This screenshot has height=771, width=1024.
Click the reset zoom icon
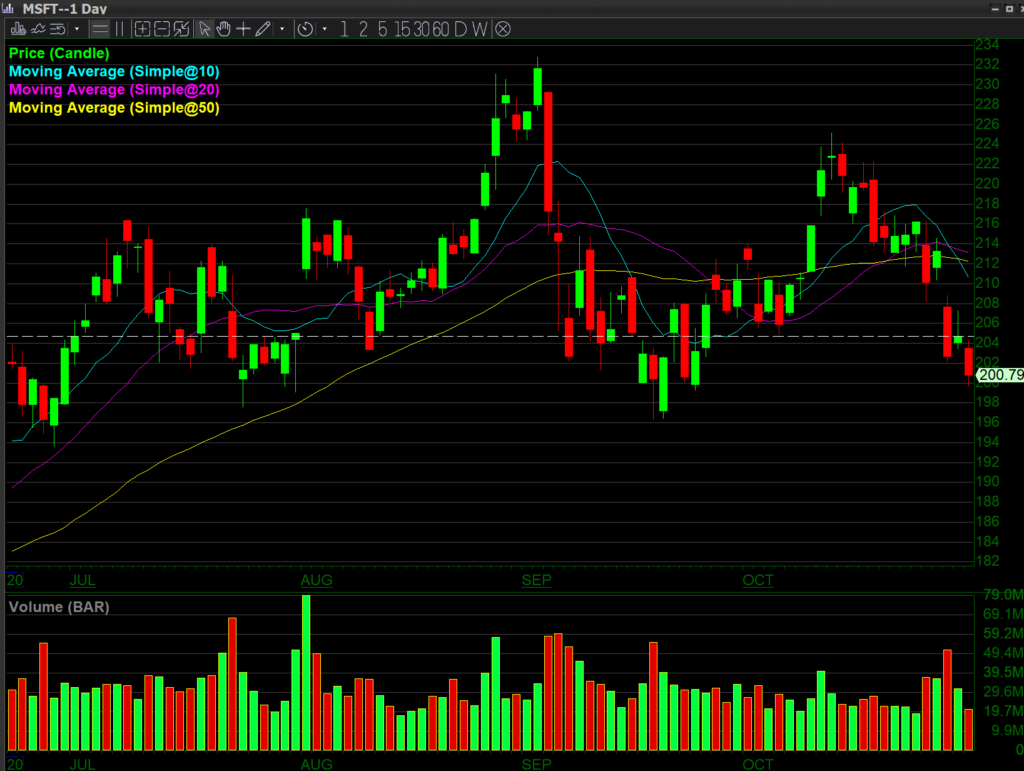tap(181, 29)
